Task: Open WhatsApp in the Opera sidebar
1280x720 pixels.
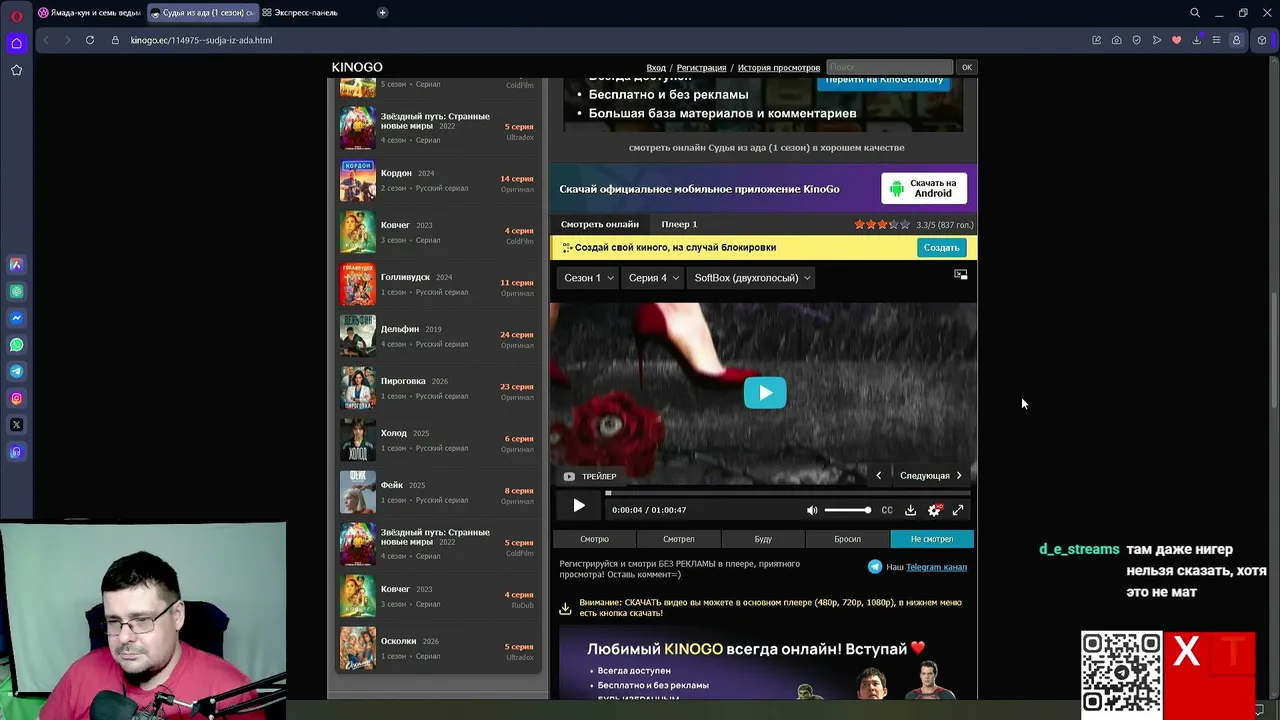Action: pyautogui.click(x=16, y=345)
